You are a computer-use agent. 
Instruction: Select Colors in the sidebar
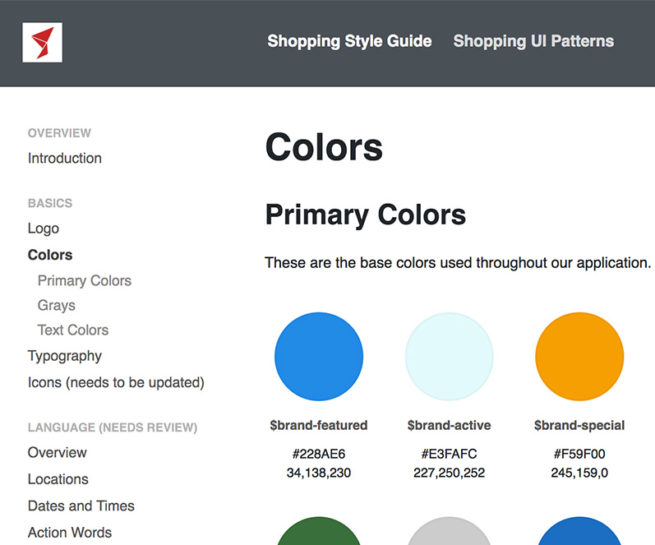[x=50, y=255]
